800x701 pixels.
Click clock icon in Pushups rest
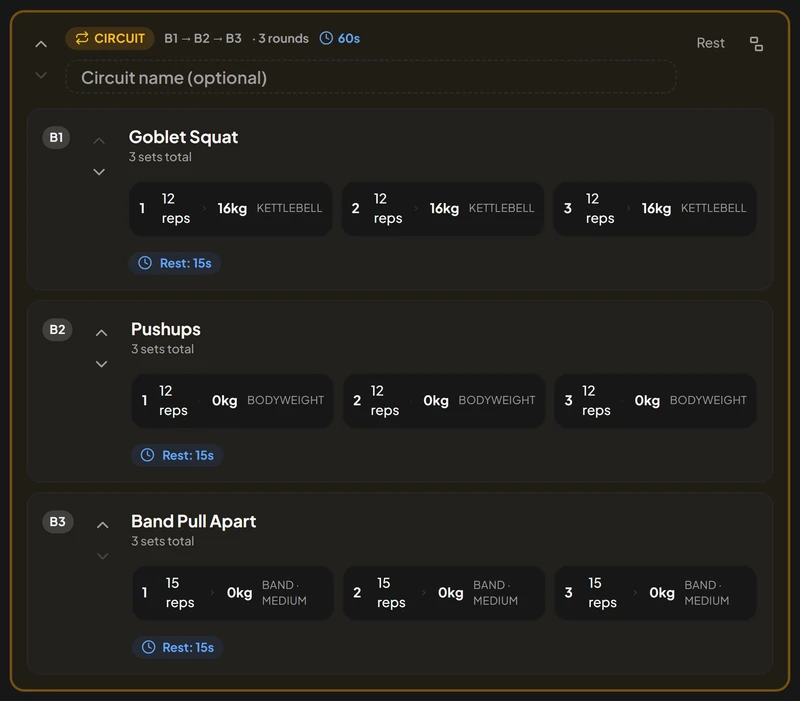coord(147,456)
